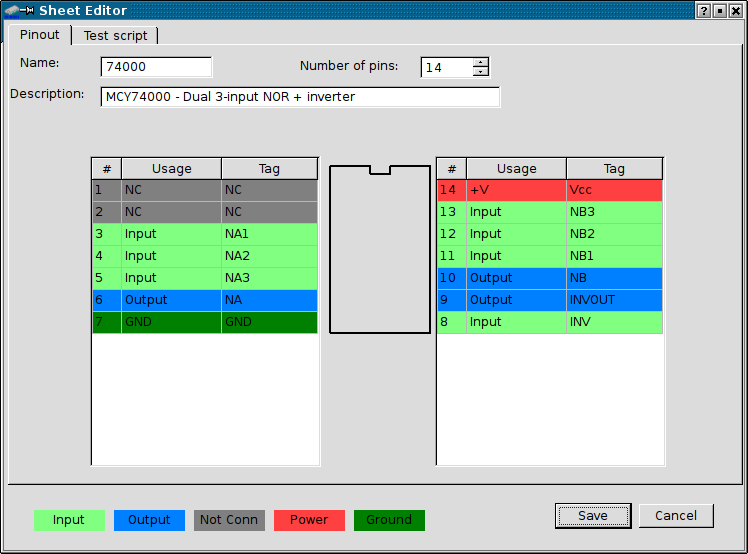Click the Number of pins value field
The width and height of the screenshot is (748, 554).
tap(446, 67)
